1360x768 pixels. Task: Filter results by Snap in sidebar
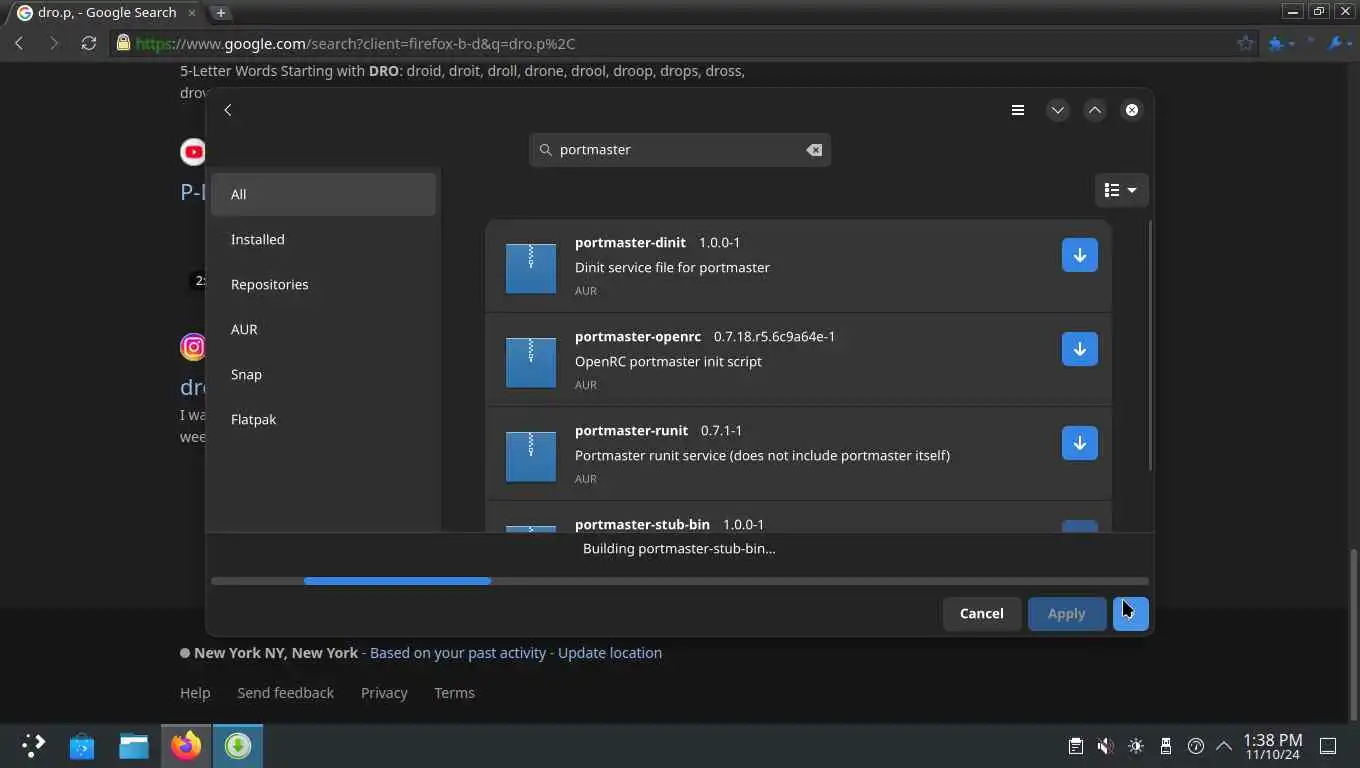tap(323, 374)
